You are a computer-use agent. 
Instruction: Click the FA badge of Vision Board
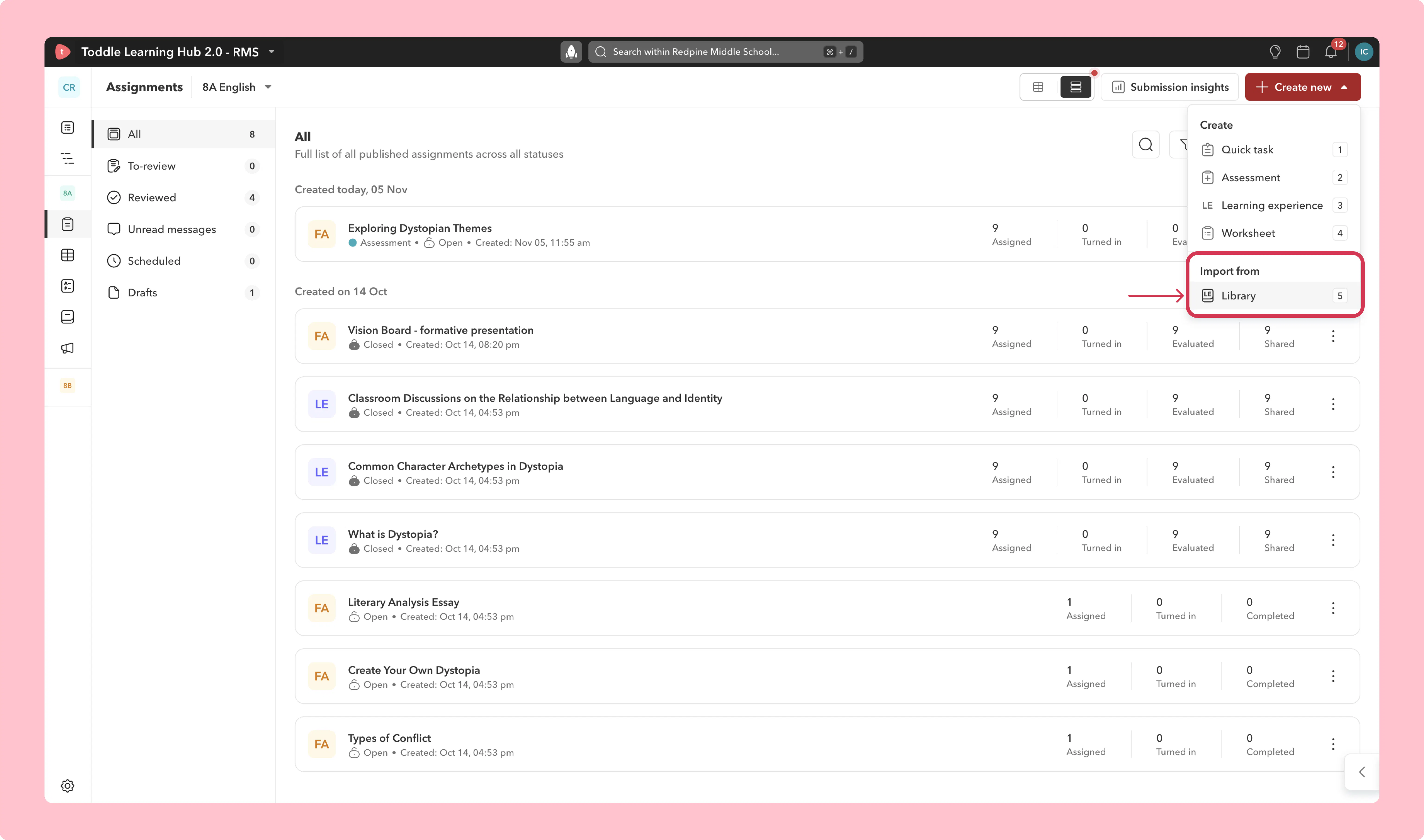tap(321, 336)
